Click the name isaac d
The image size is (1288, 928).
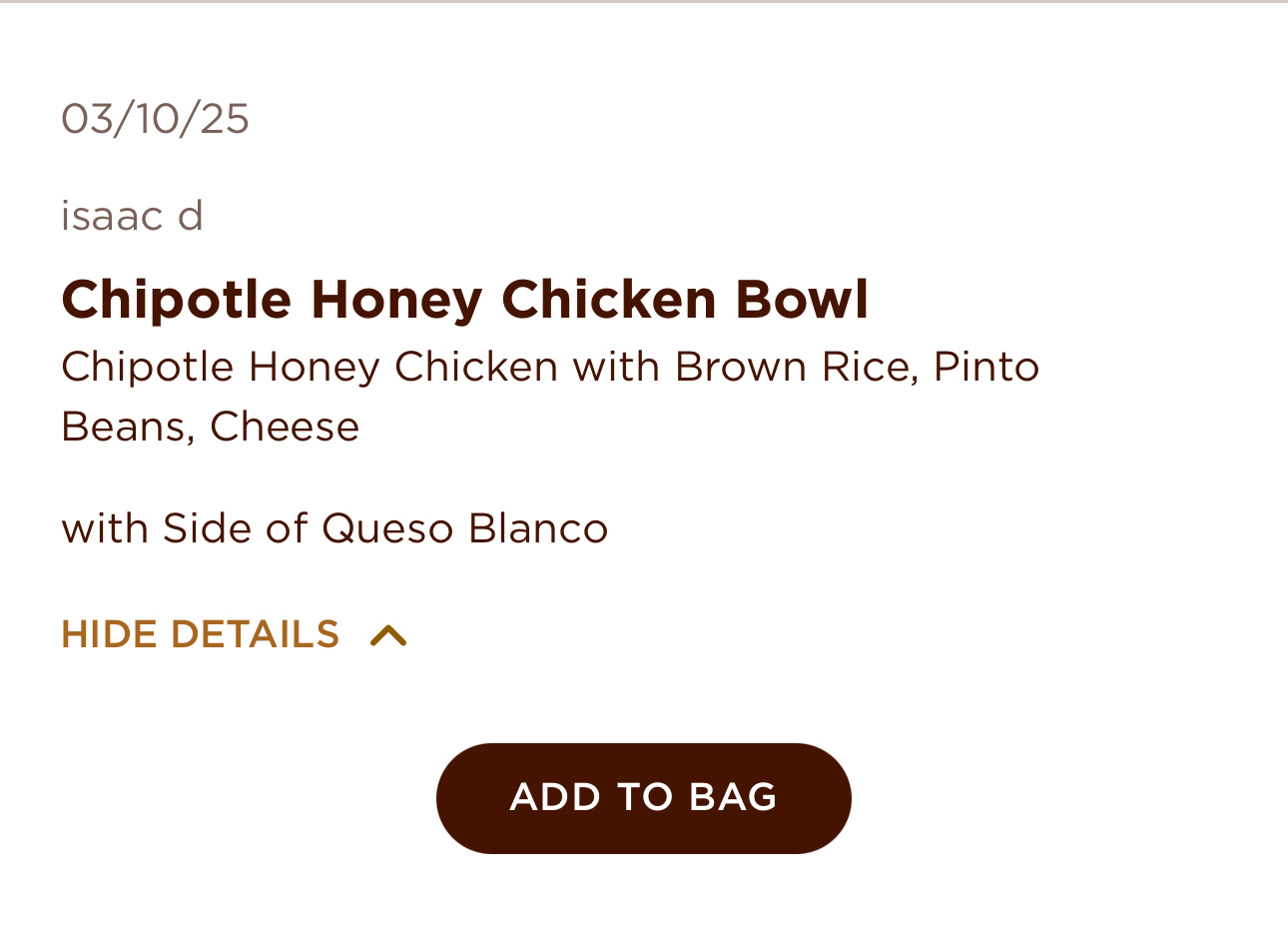[x=132, y=216]
